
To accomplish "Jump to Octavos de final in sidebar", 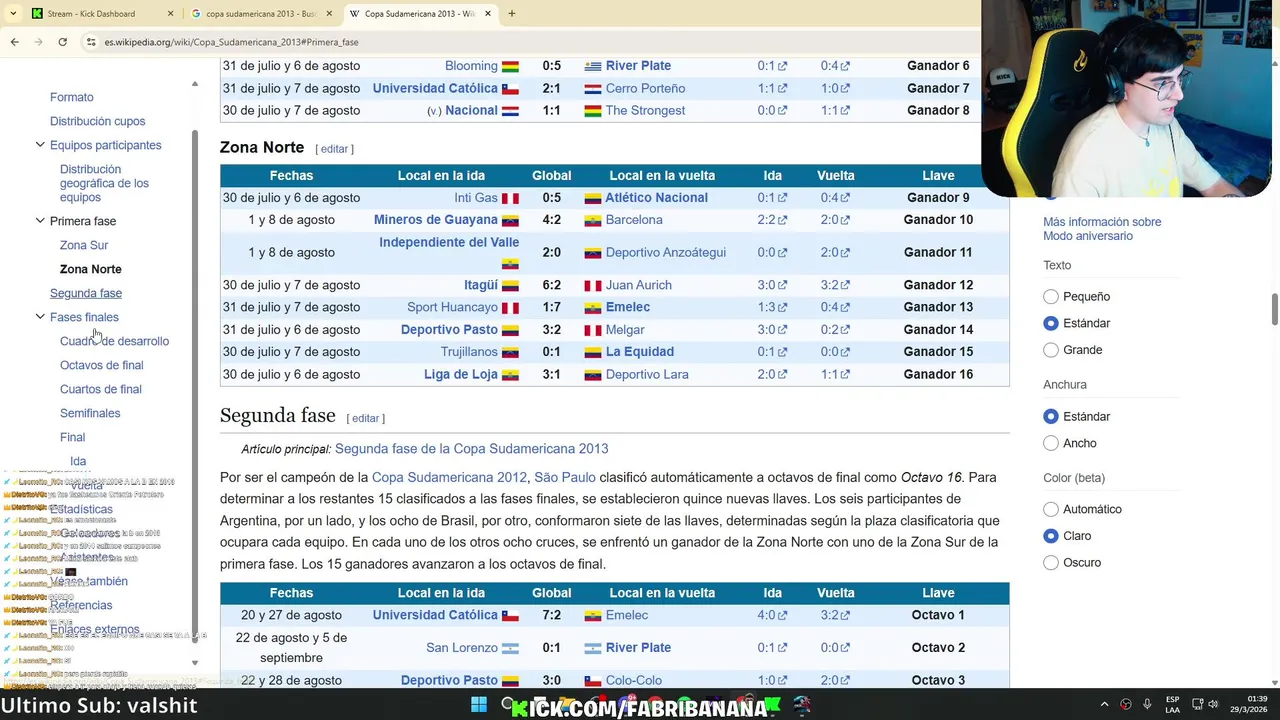I will (102, 365).
